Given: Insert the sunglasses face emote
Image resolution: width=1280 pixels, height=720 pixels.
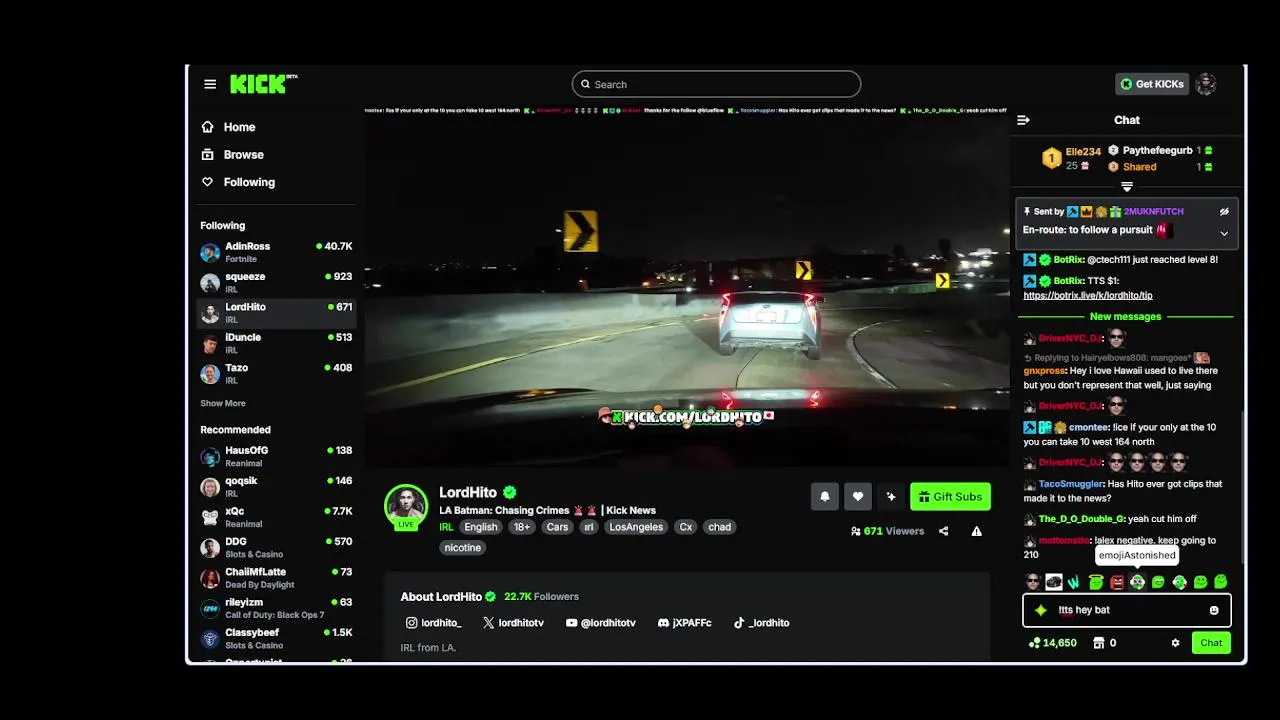Looking at the screenshot, I should click(x=1033, y=582).
